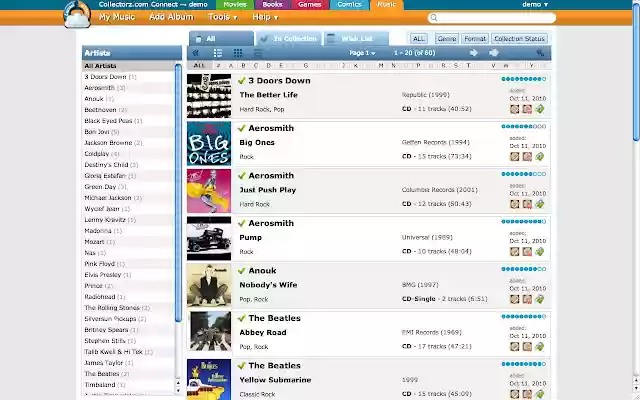Switch to the Books tab
The image size is (640, 400).
pos(272,4)
